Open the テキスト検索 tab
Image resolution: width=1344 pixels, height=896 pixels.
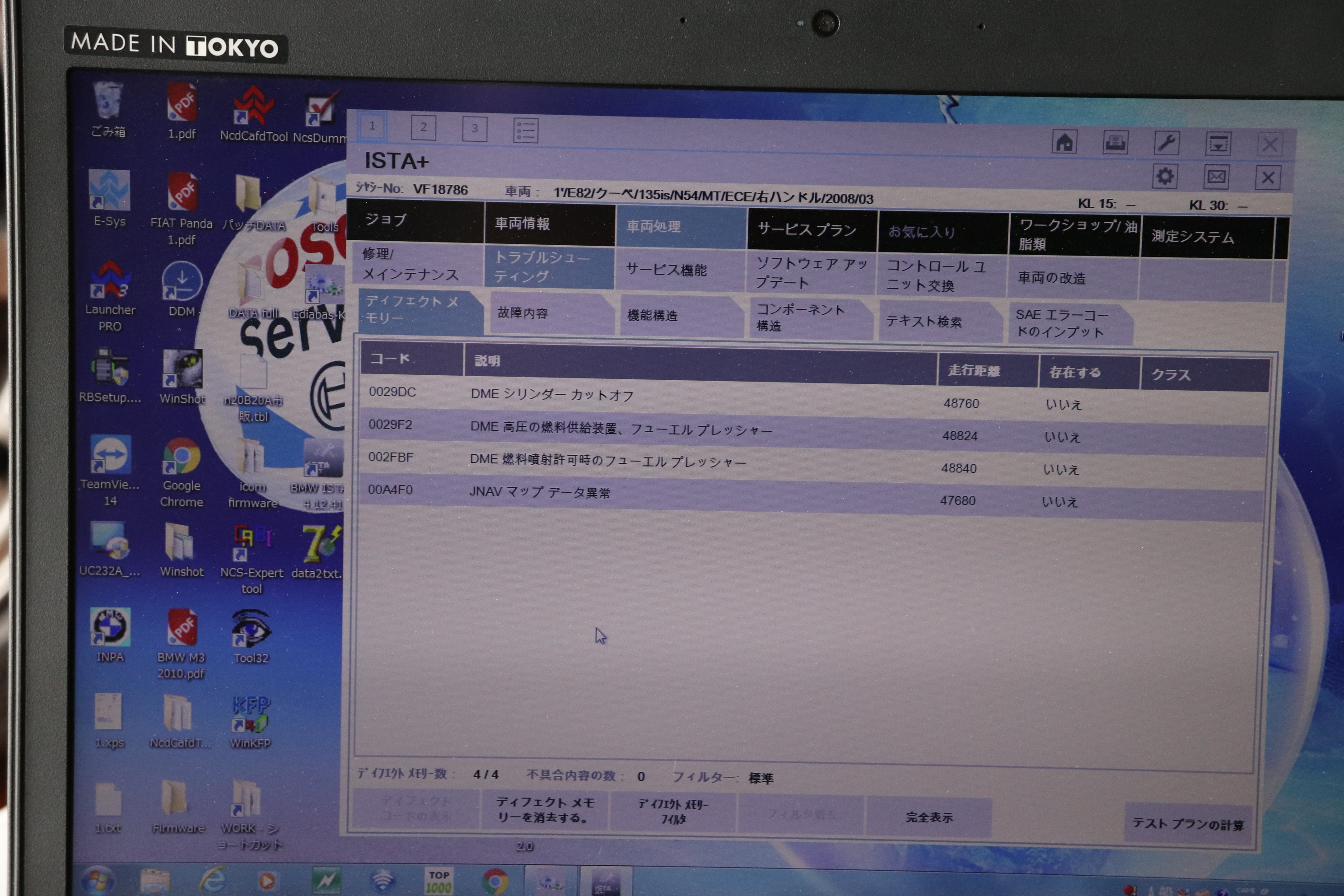(941, 321)
